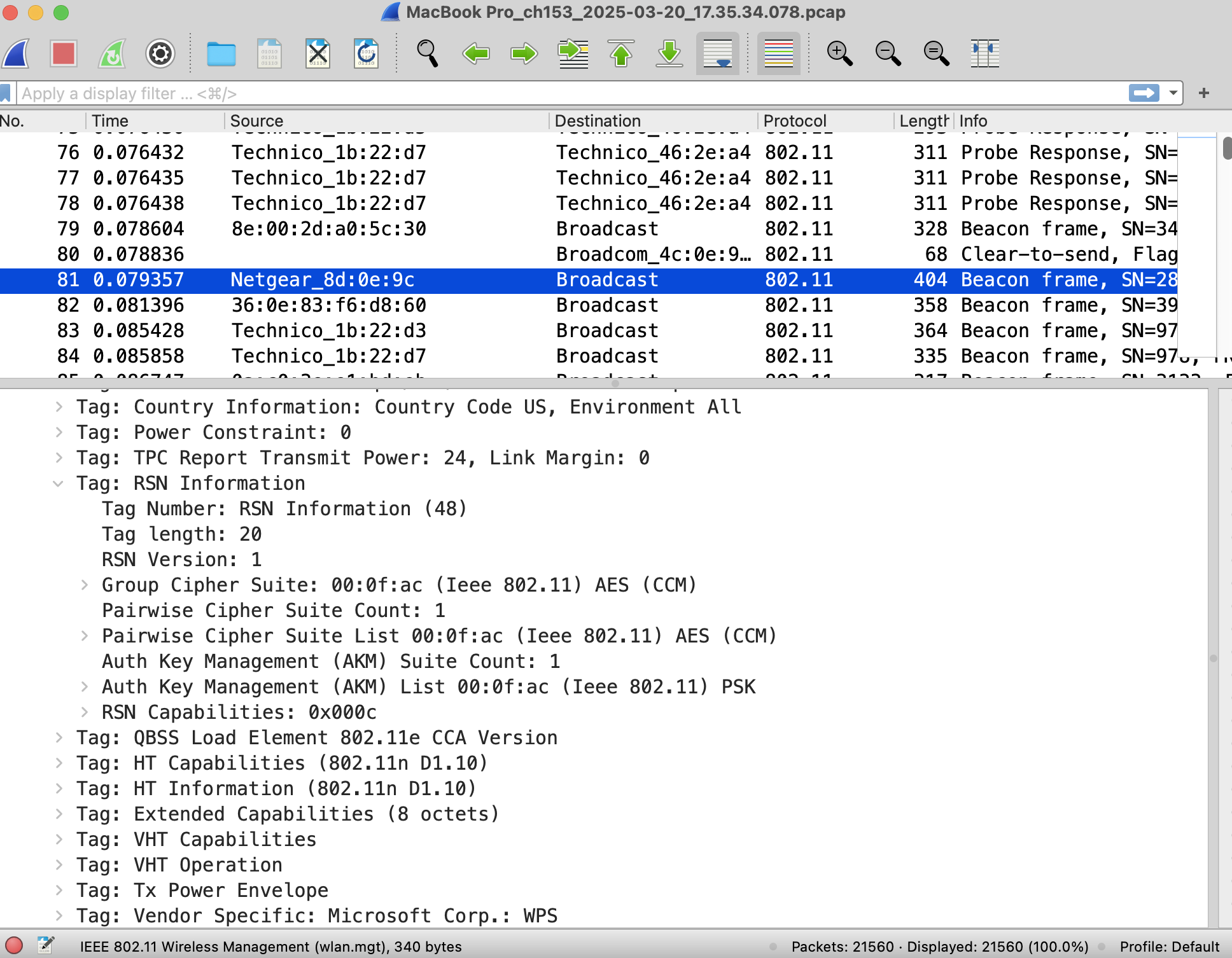Restart the current capture

[x=111, y=53]
